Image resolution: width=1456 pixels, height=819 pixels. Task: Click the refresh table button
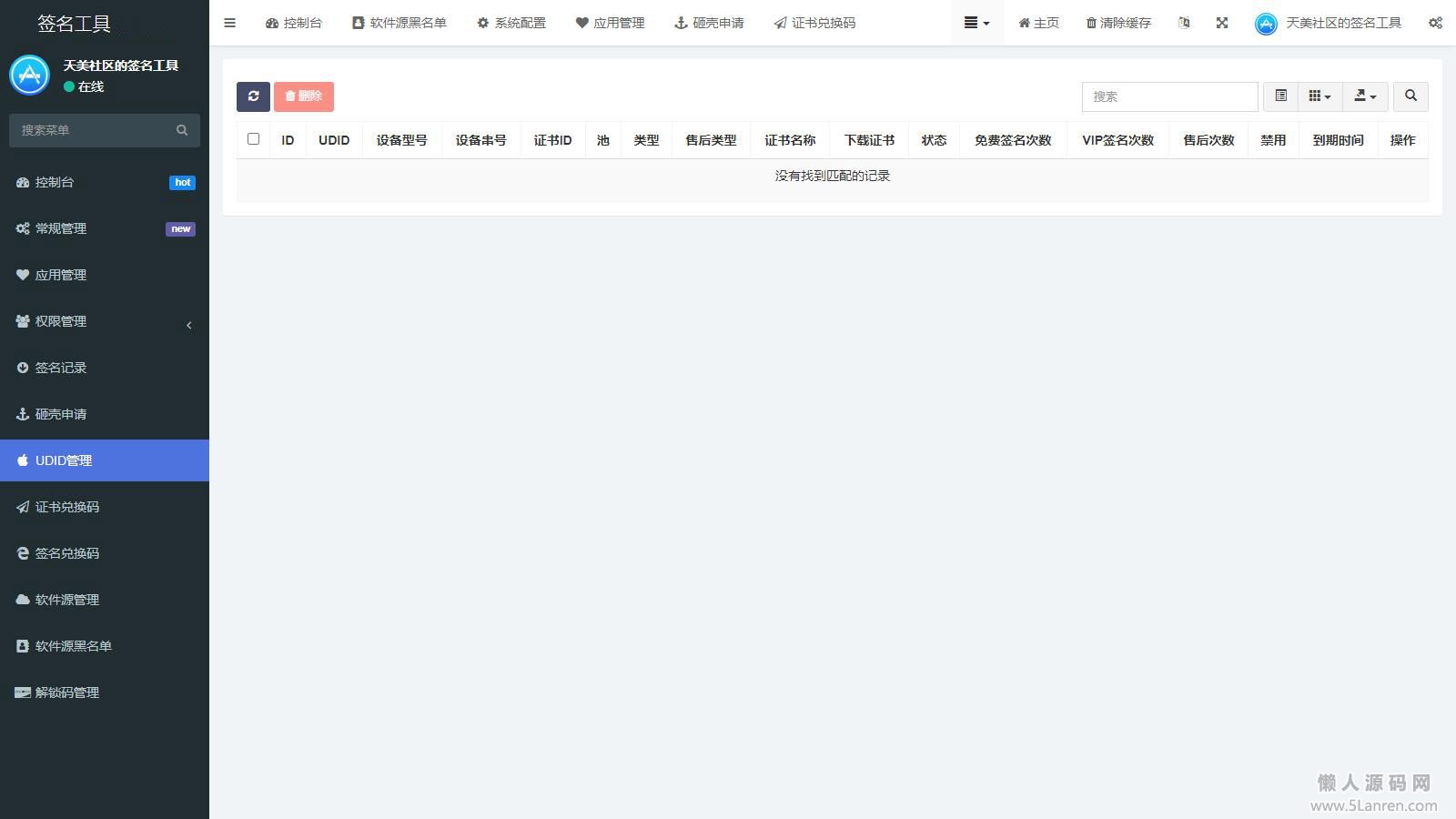click(253, 96)
